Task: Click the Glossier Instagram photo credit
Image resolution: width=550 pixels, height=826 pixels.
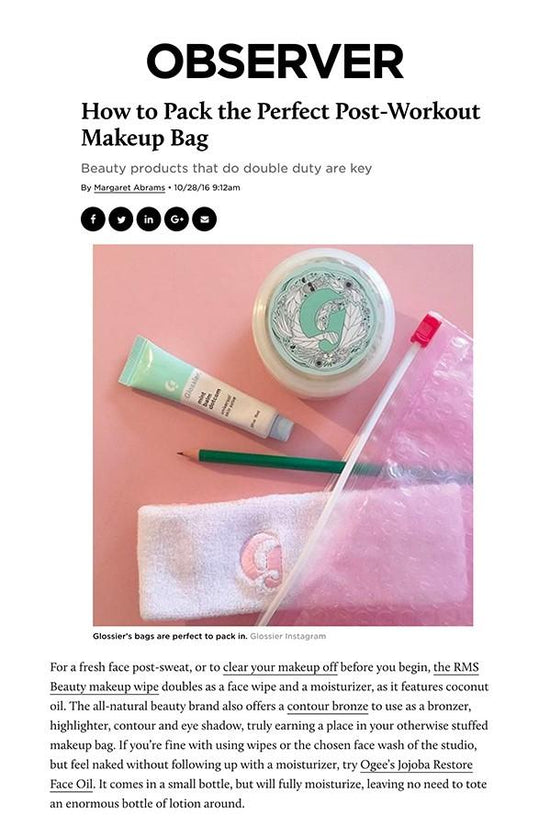Action: point(288,636)
